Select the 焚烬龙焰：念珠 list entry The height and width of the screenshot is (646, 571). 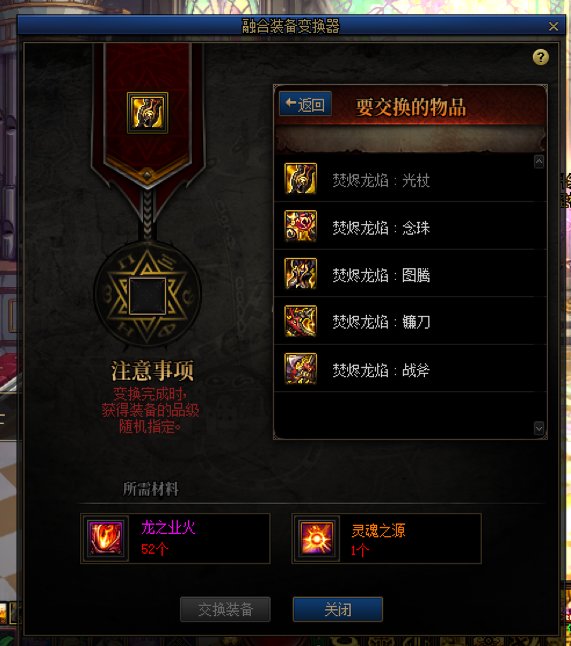tap(410, 226)
